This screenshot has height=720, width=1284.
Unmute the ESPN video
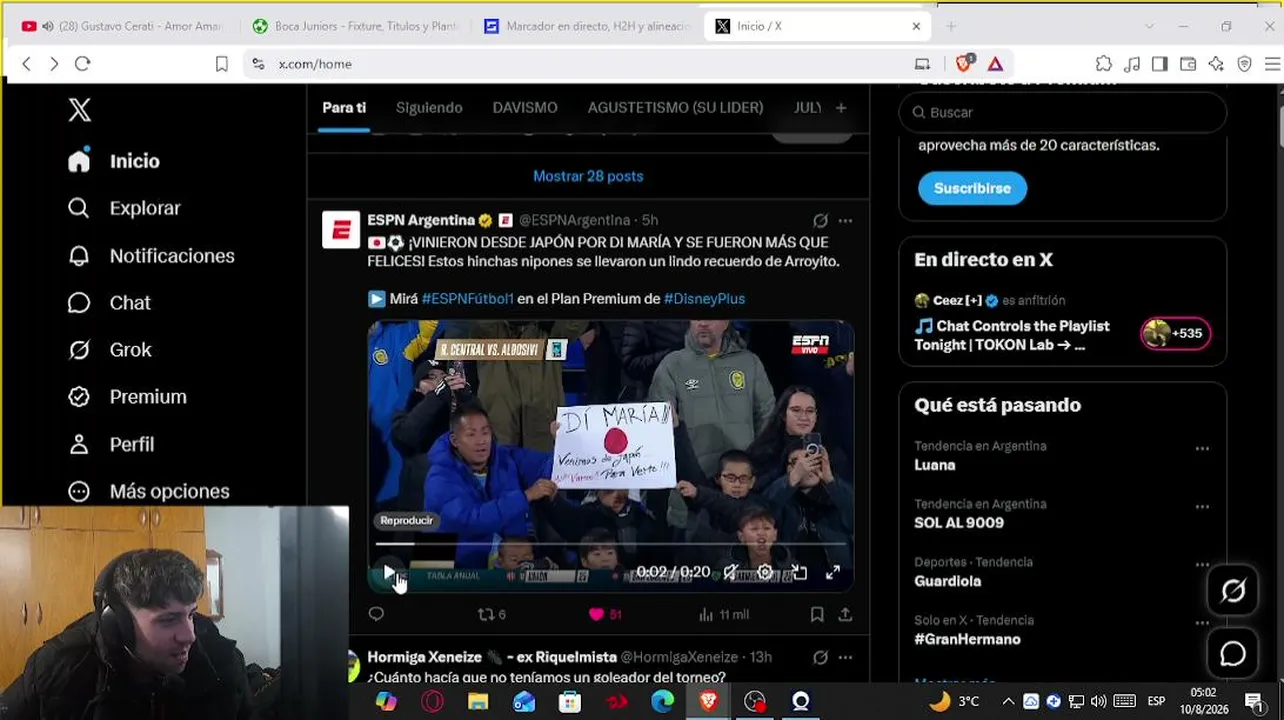click(x=731, y=573)
